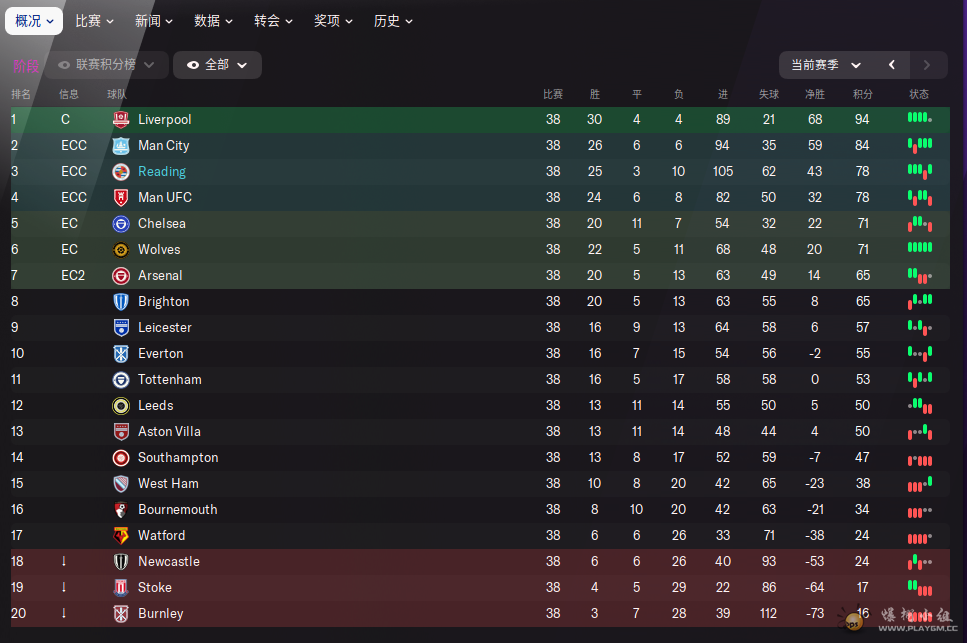The width and height of the screenshot is (967, 643).
Task: Open the 概况 overview dropdown tab
Action: tap(34, 21)
